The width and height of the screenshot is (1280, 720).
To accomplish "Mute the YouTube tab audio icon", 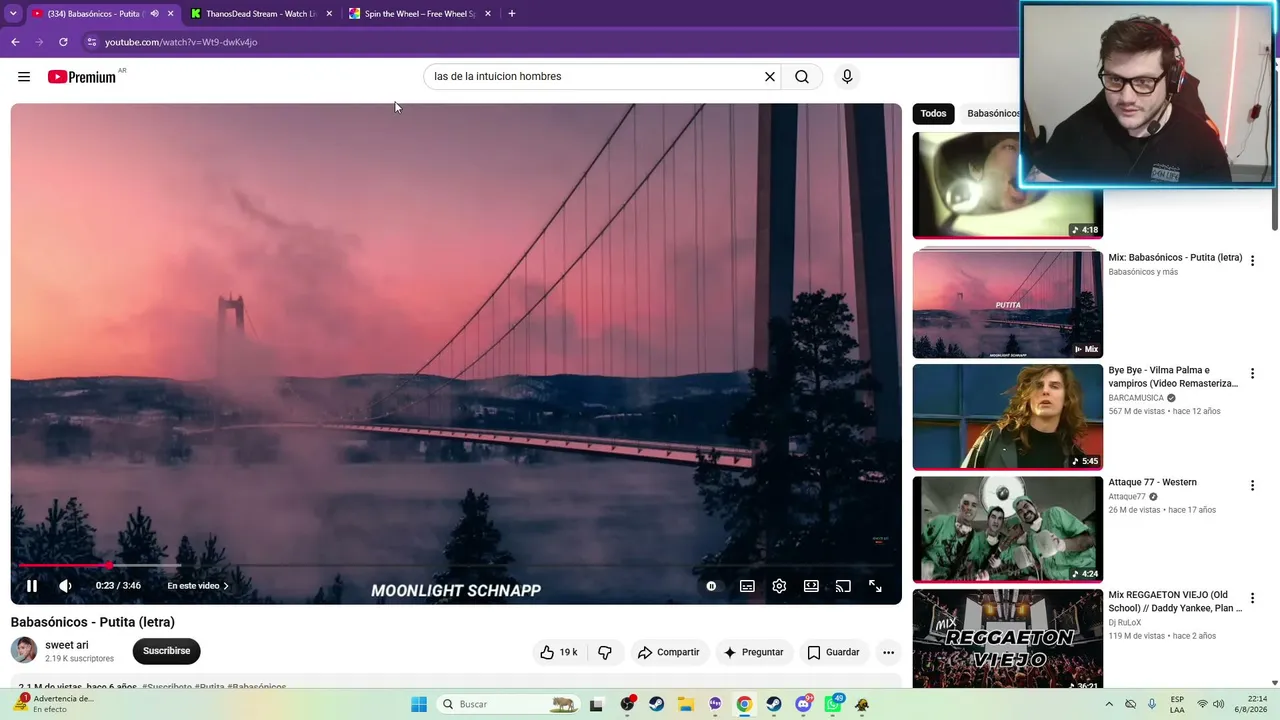I will 154,14.
